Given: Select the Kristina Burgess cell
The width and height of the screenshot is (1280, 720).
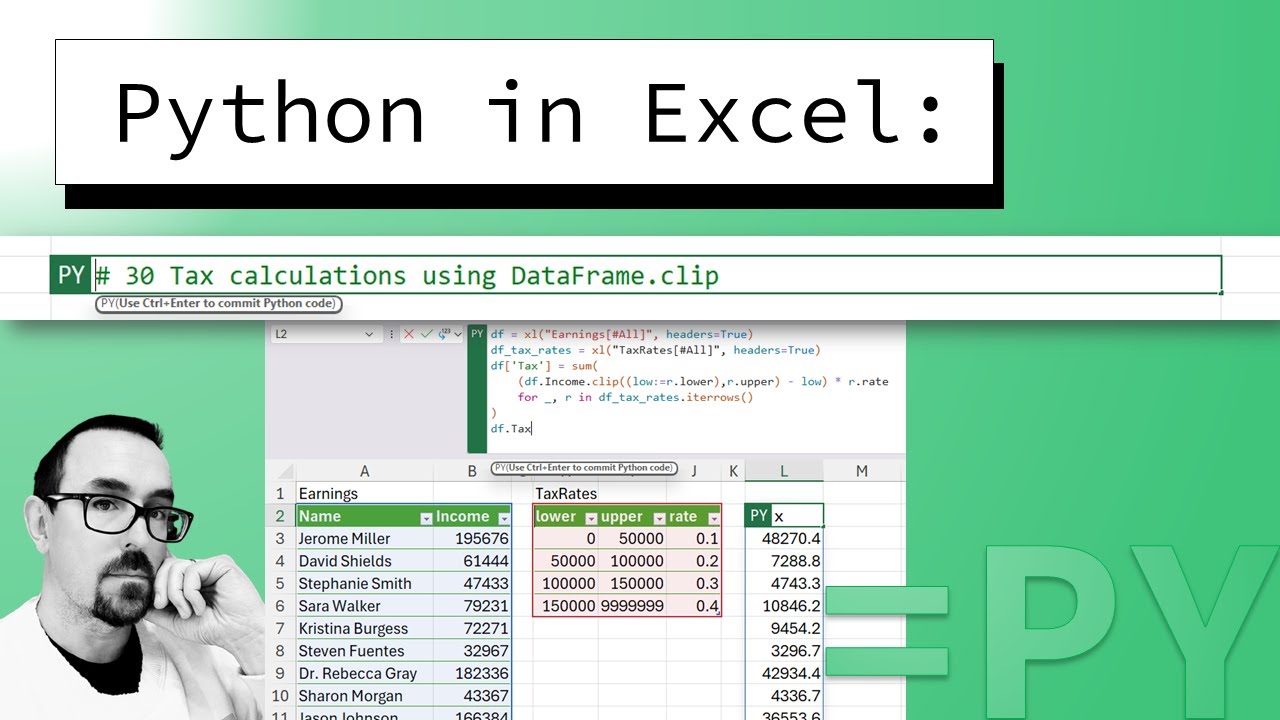Looking at the screenshot, I should pos(364,629).
